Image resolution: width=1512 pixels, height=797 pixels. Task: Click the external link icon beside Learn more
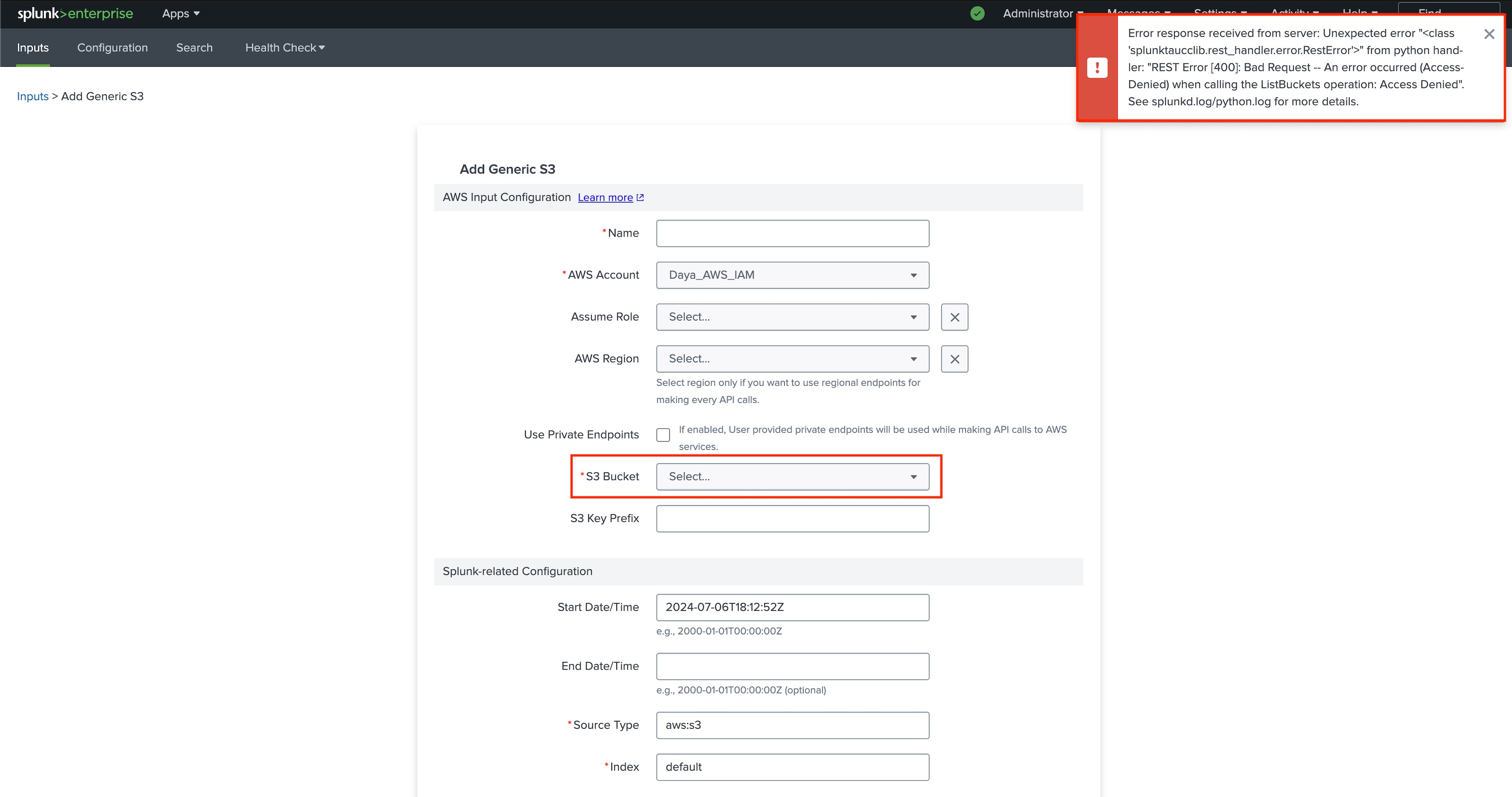click(640, 198)
